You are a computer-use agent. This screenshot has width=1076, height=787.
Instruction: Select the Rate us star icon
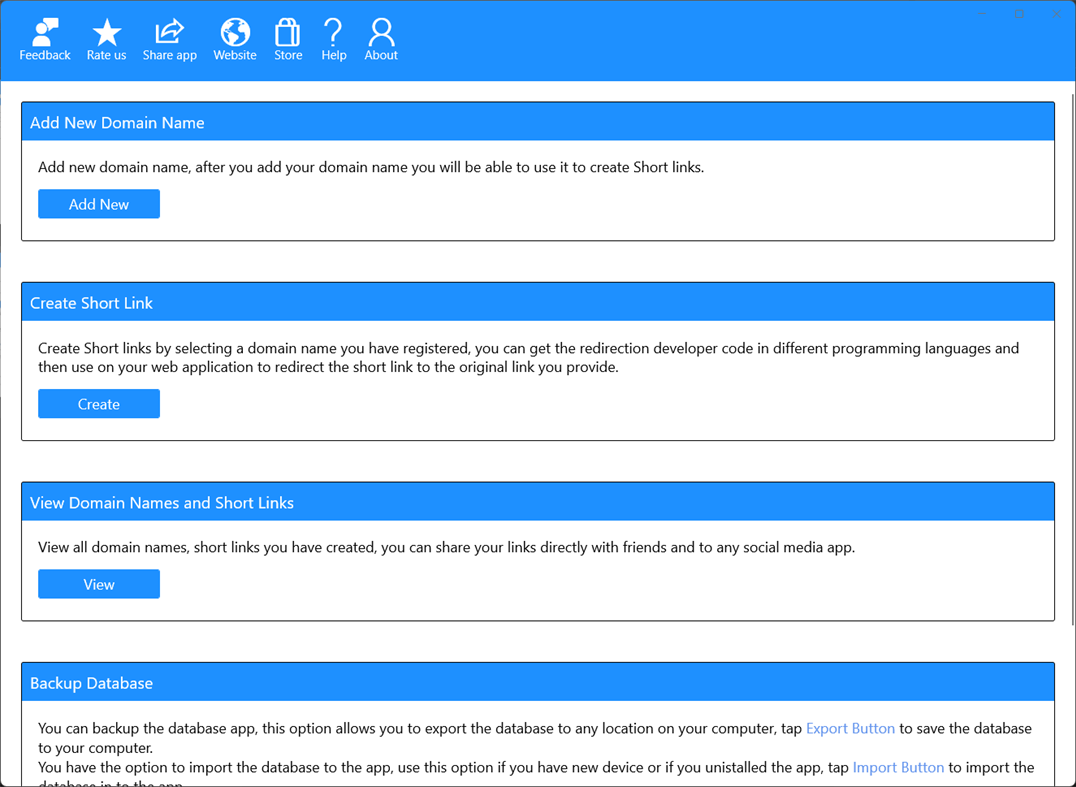tap(106, 38)
